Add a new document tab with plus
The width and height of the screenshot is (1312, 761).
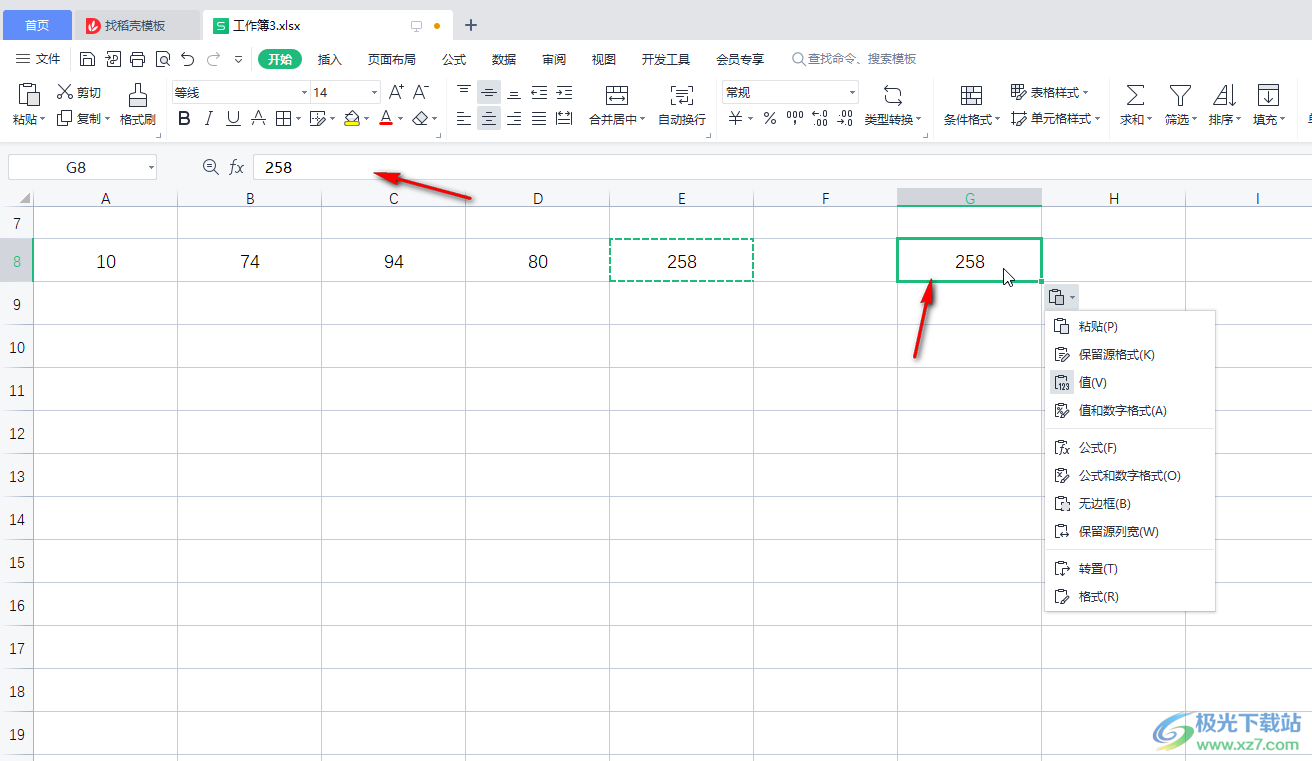coord(471,25)
